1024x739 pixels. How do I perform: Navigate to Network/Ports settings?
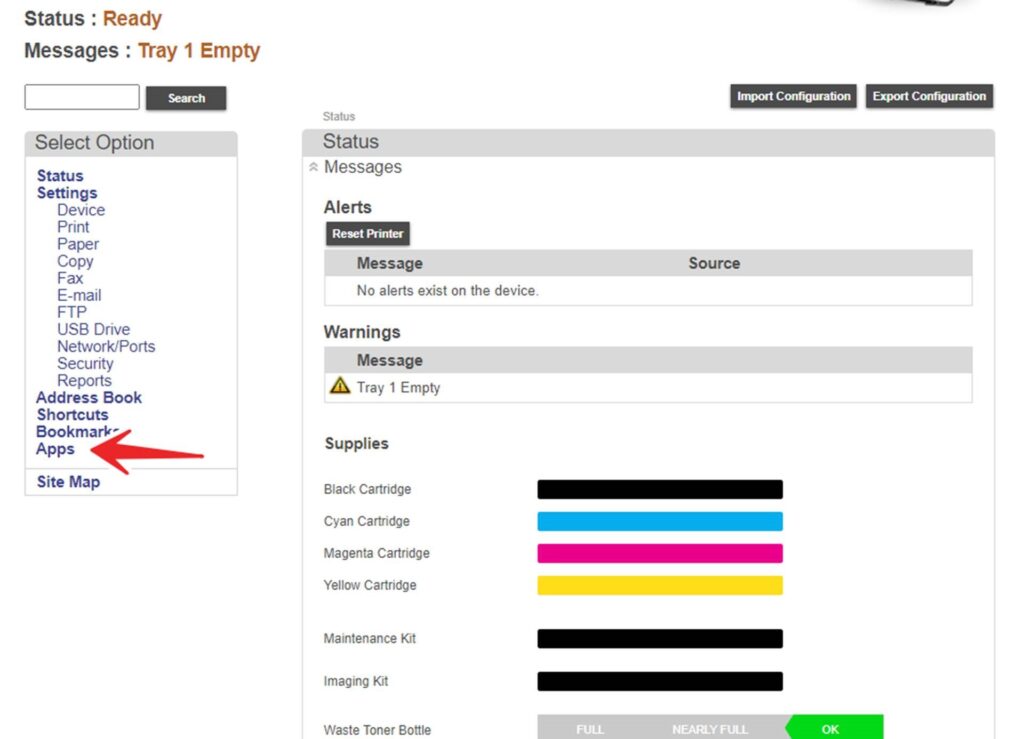coord(106,346)
